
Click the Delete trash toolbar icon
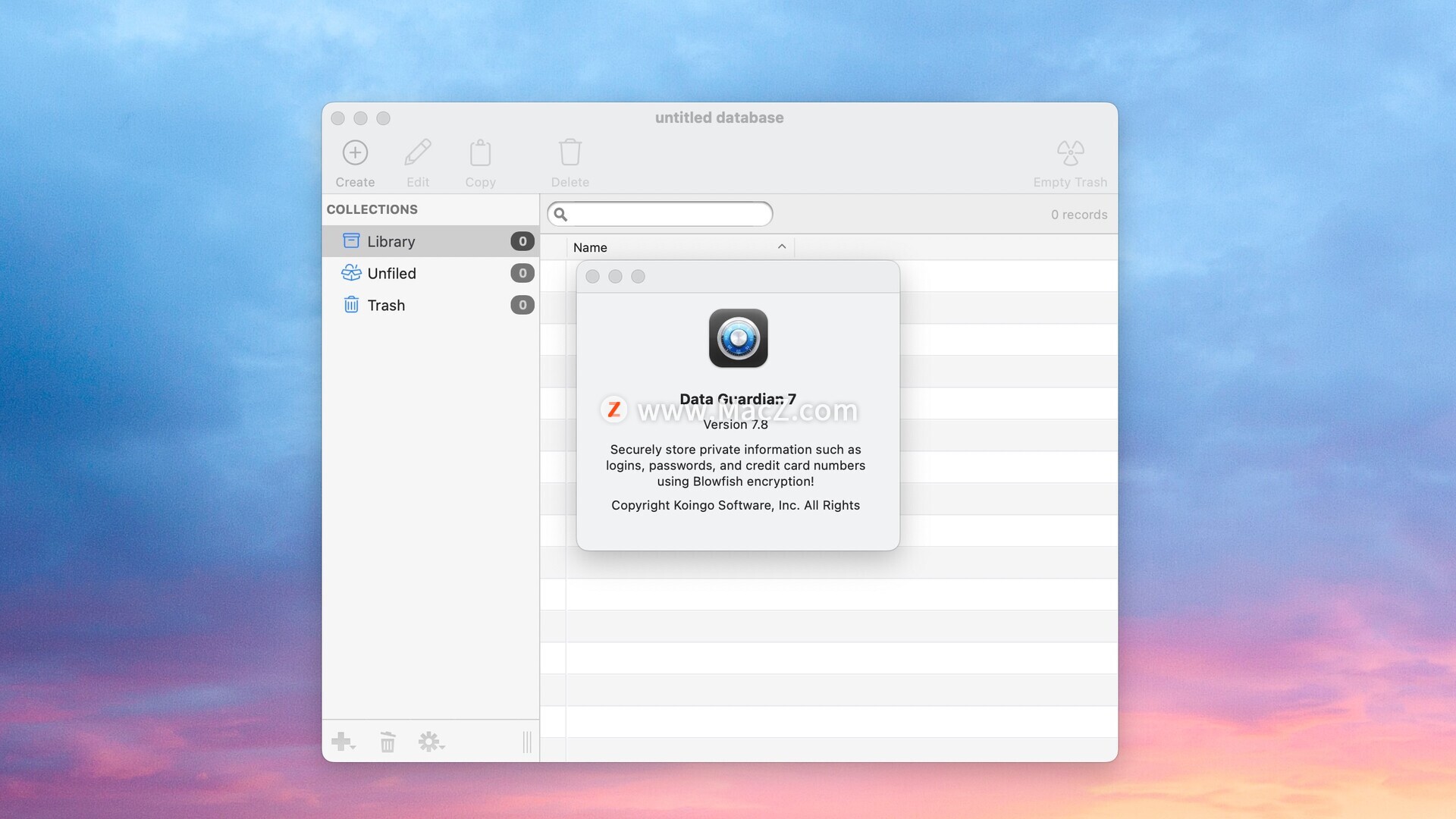[x=570, y=153]
